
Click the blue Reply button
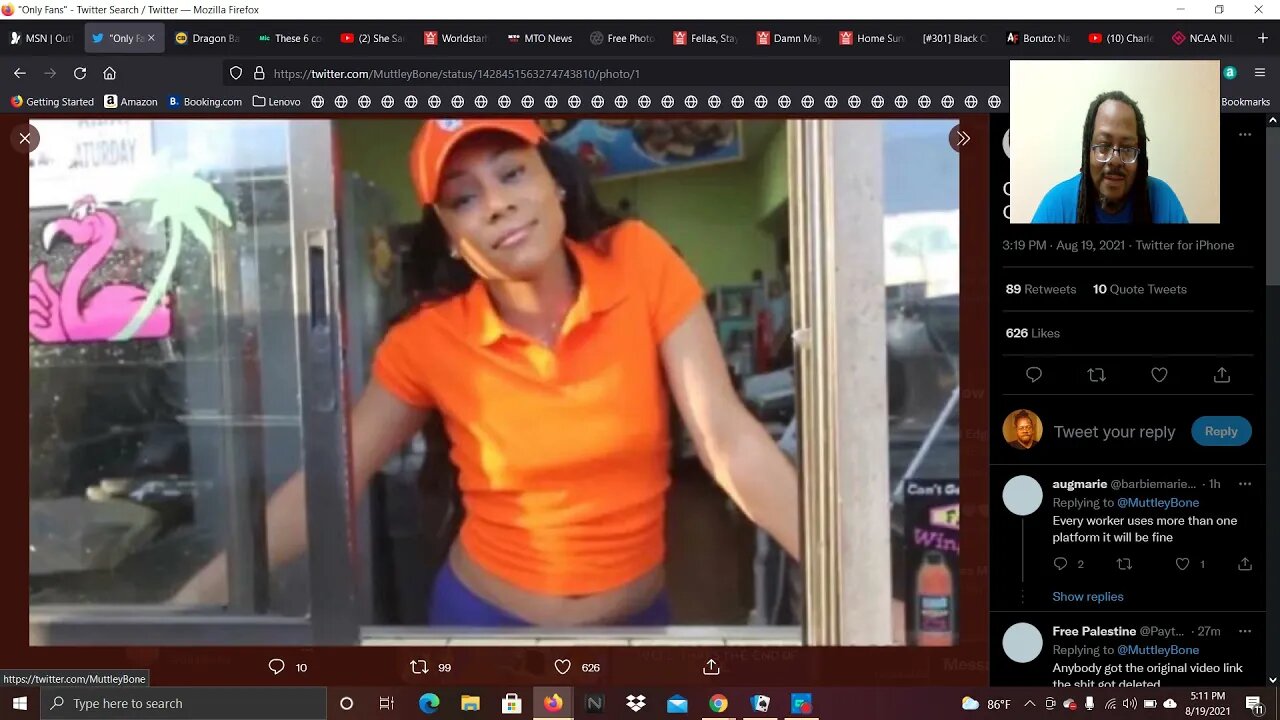click(x=1221, y=431)
